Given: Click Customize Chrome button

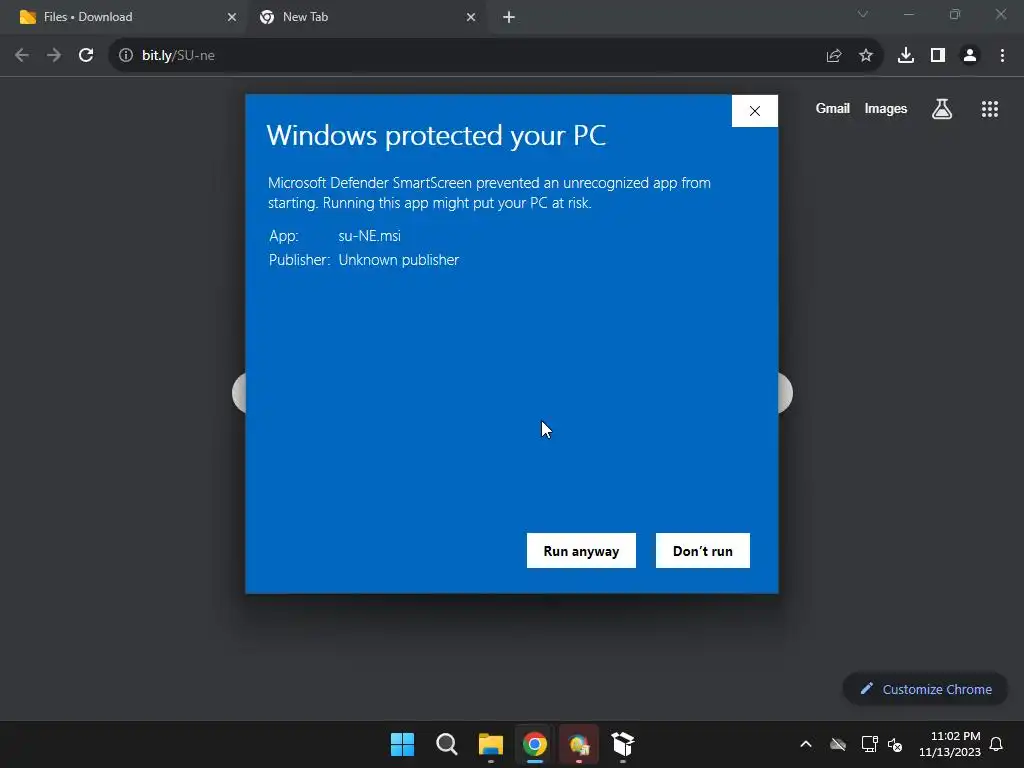Looking at the screenshot, I should (x=925, y=689).
